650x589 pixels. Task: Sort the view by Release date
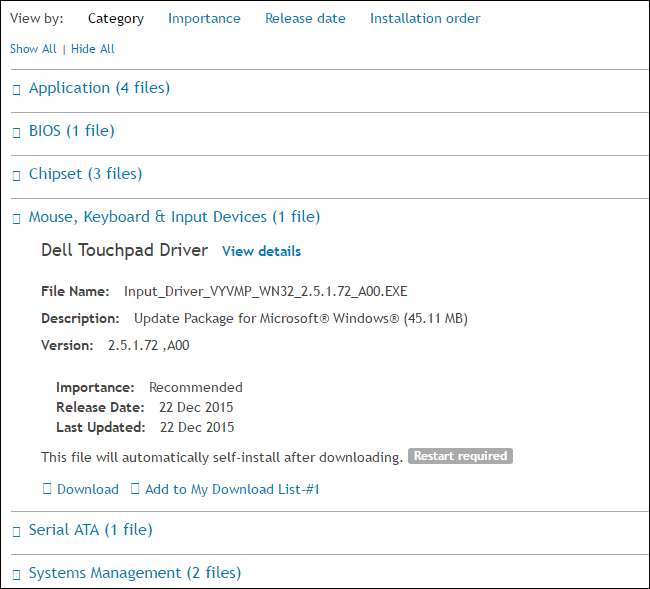pos(305,18)
